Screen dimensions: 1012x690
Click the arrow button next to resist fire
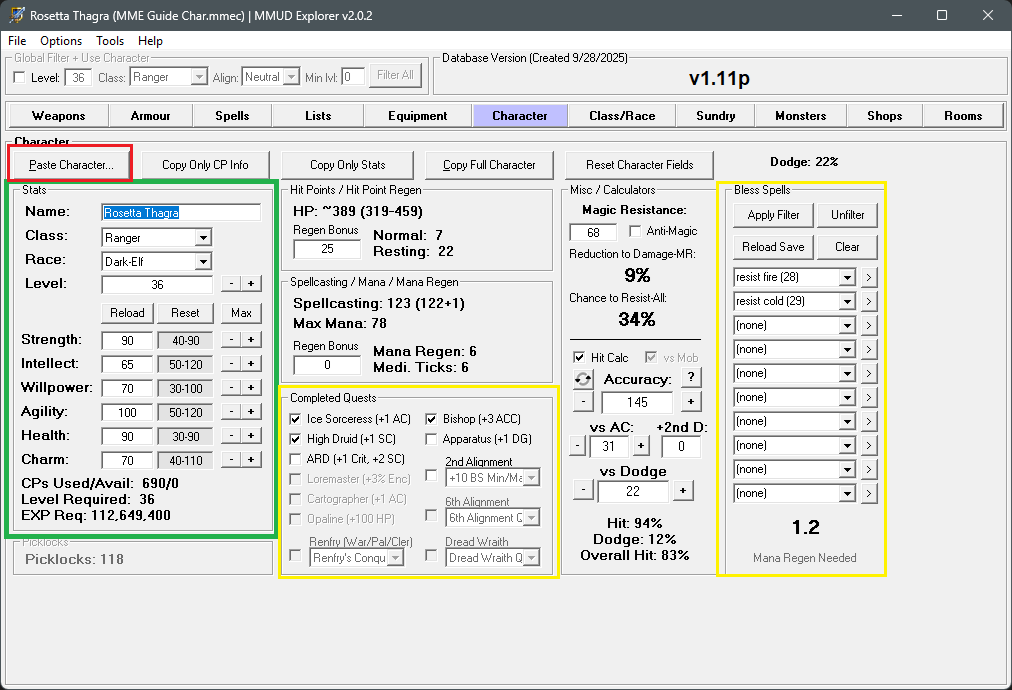[869, 277]
